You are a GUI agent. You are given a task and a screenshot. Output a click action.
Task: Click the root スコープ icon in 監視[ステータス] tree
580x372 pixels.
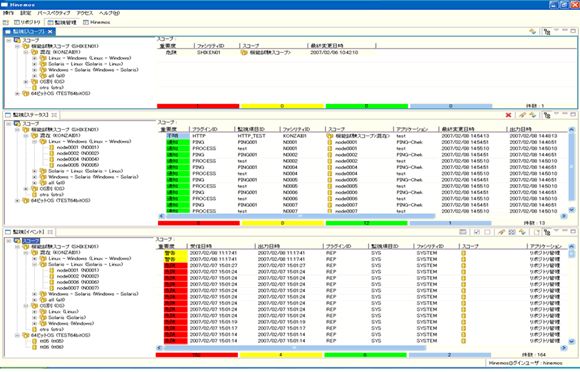(x=17, y=124)
